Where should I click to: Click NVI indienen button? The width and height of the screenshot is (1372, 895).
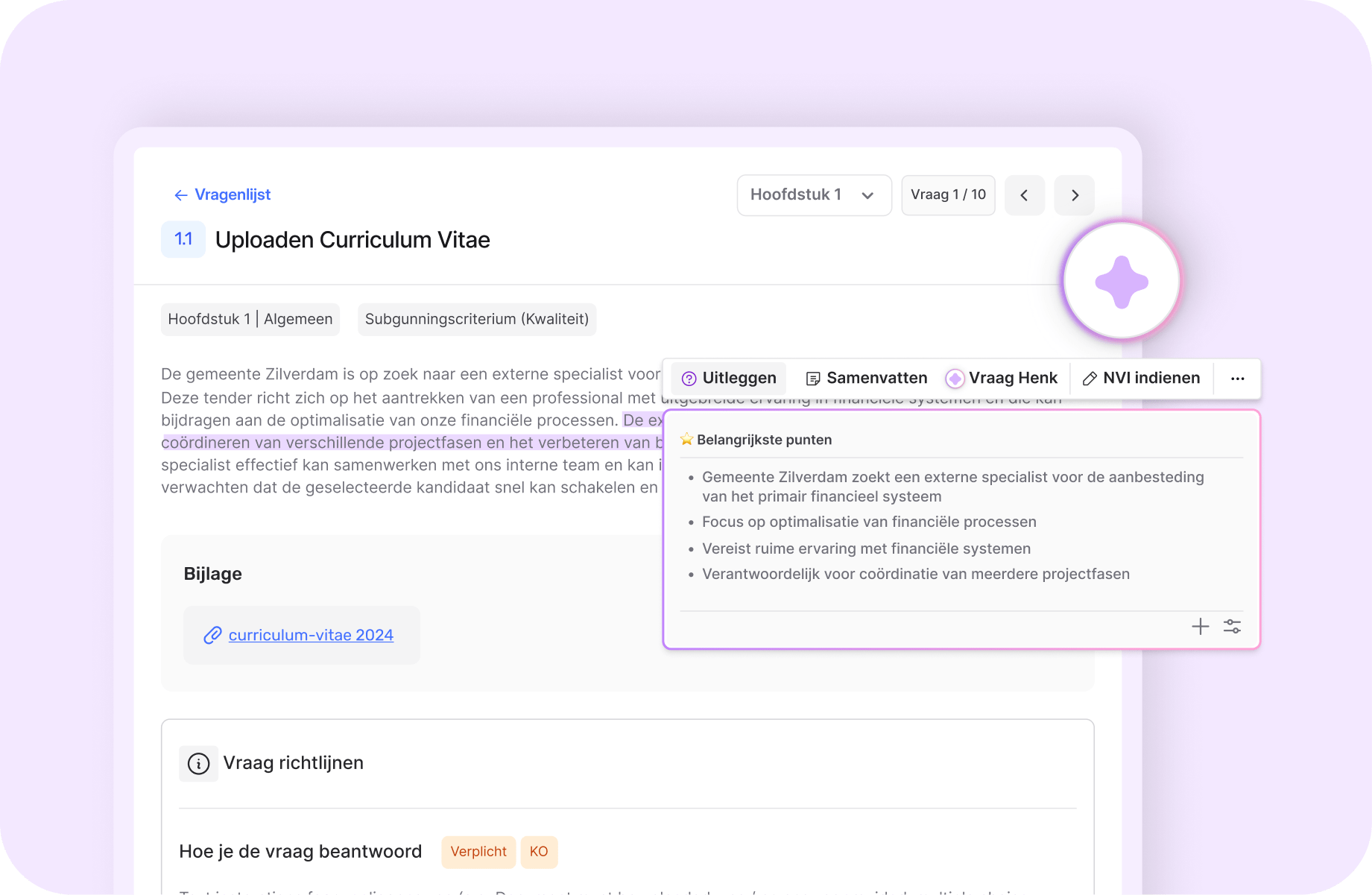click(x=1141, y=379)
